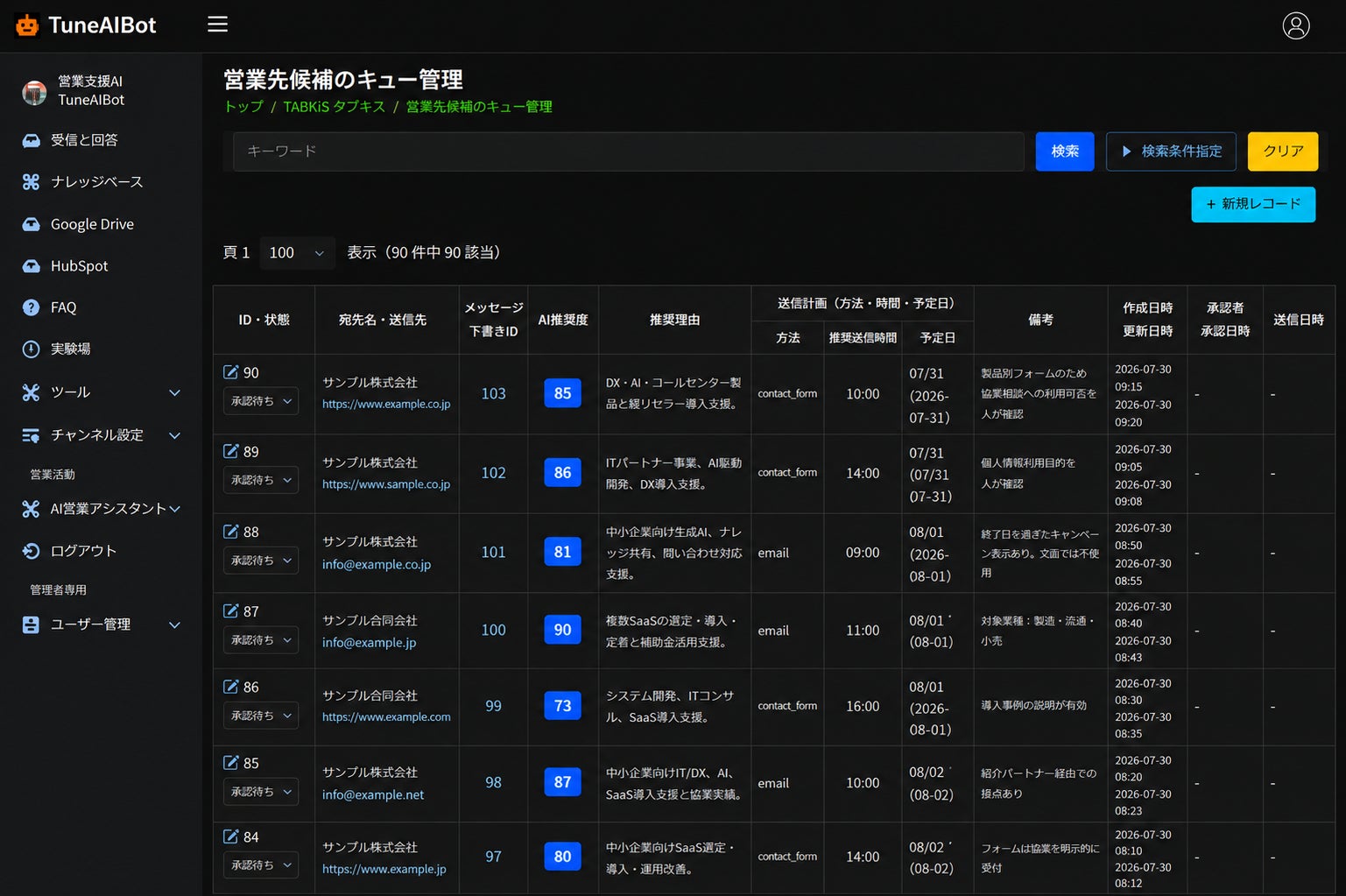
Task: Go to the トップ breadcrumb link
Action: tap(243, 107)
